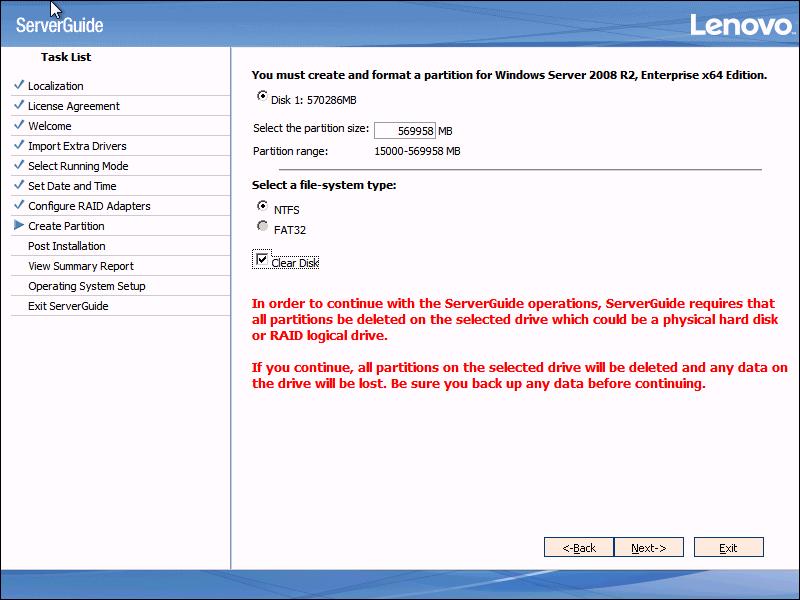
Task: Click the partition size input field
Action: pos(404,131)
